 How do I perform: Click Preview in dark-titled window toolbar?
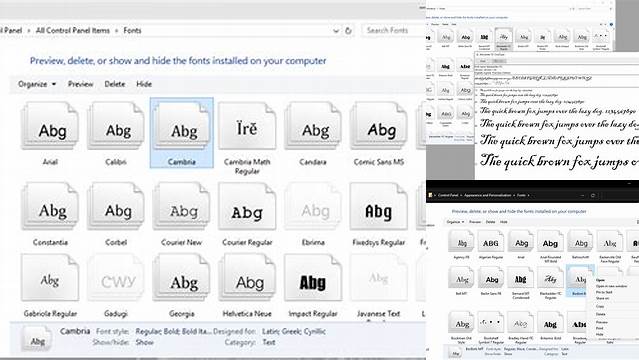click(x=475, y=222)
